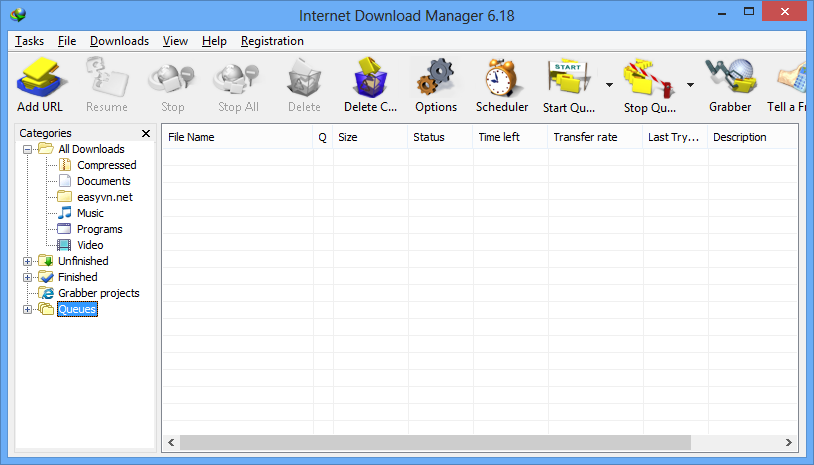Viewport: 814px width, 465px height.
Task: Open the Registration menu
Action: coord(272,41)
